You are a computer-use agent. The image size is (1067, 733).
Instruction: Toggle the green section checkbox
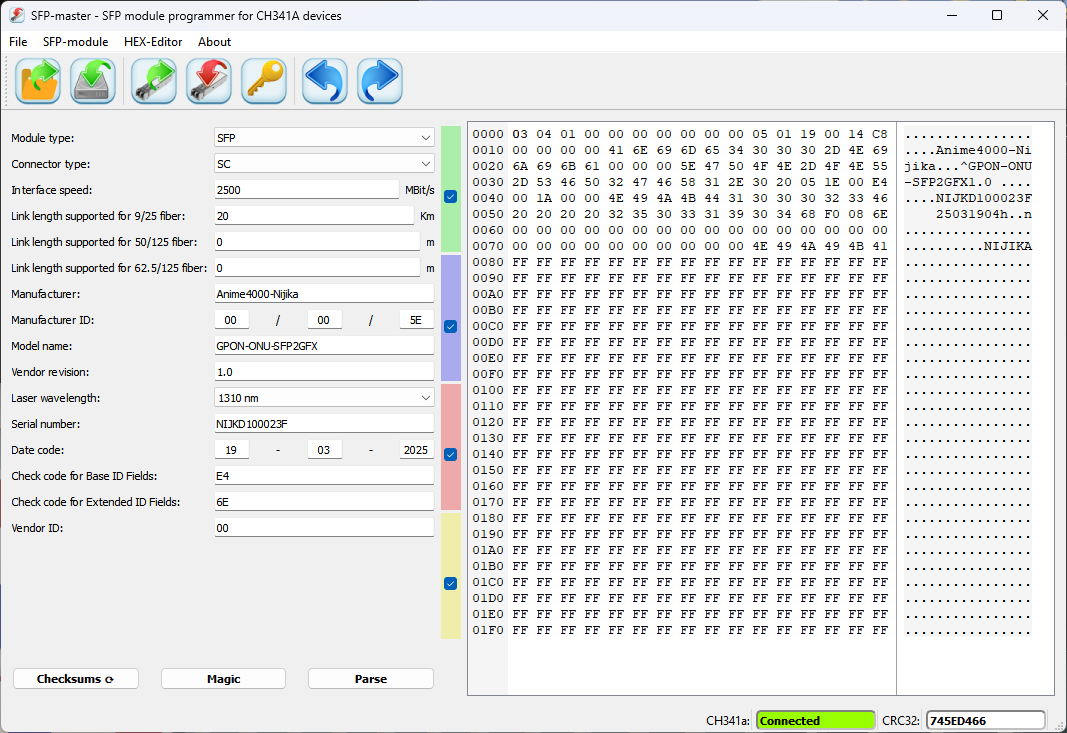click(450, 197)
